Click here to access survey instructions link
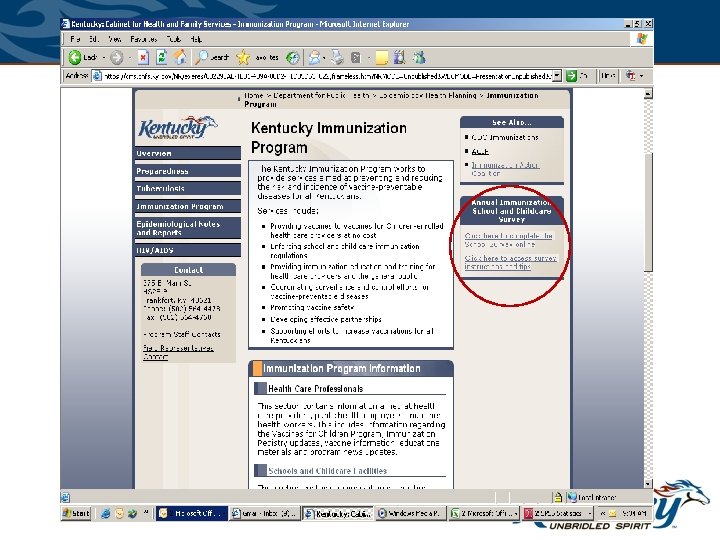This screenshot has width=720, height=540. point(511,262)
